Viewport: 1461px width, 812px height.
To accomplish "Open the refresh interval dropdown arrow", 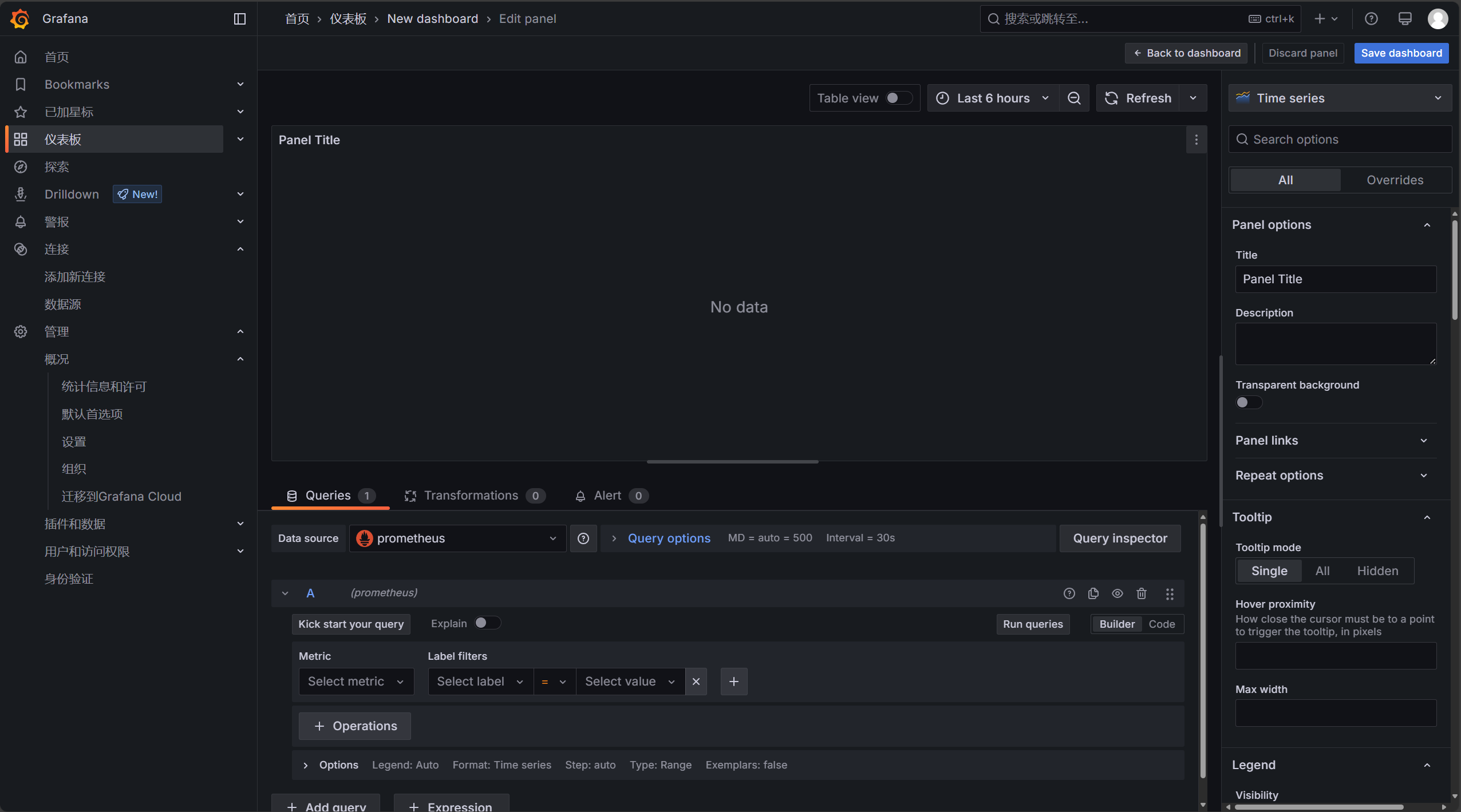I will pos(1193,98).
